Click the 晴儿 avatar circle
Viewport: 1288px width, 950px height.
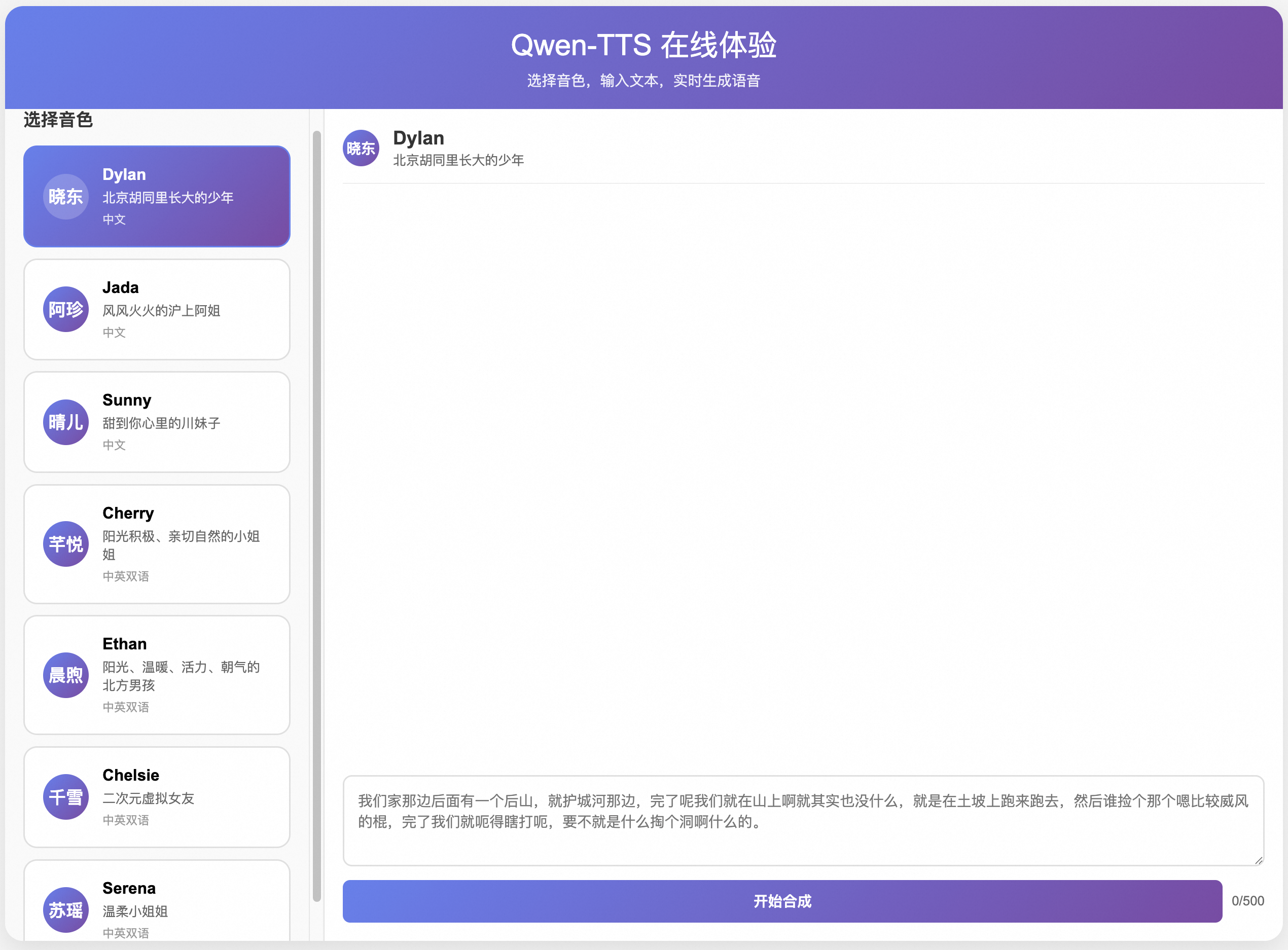(65, 422)
